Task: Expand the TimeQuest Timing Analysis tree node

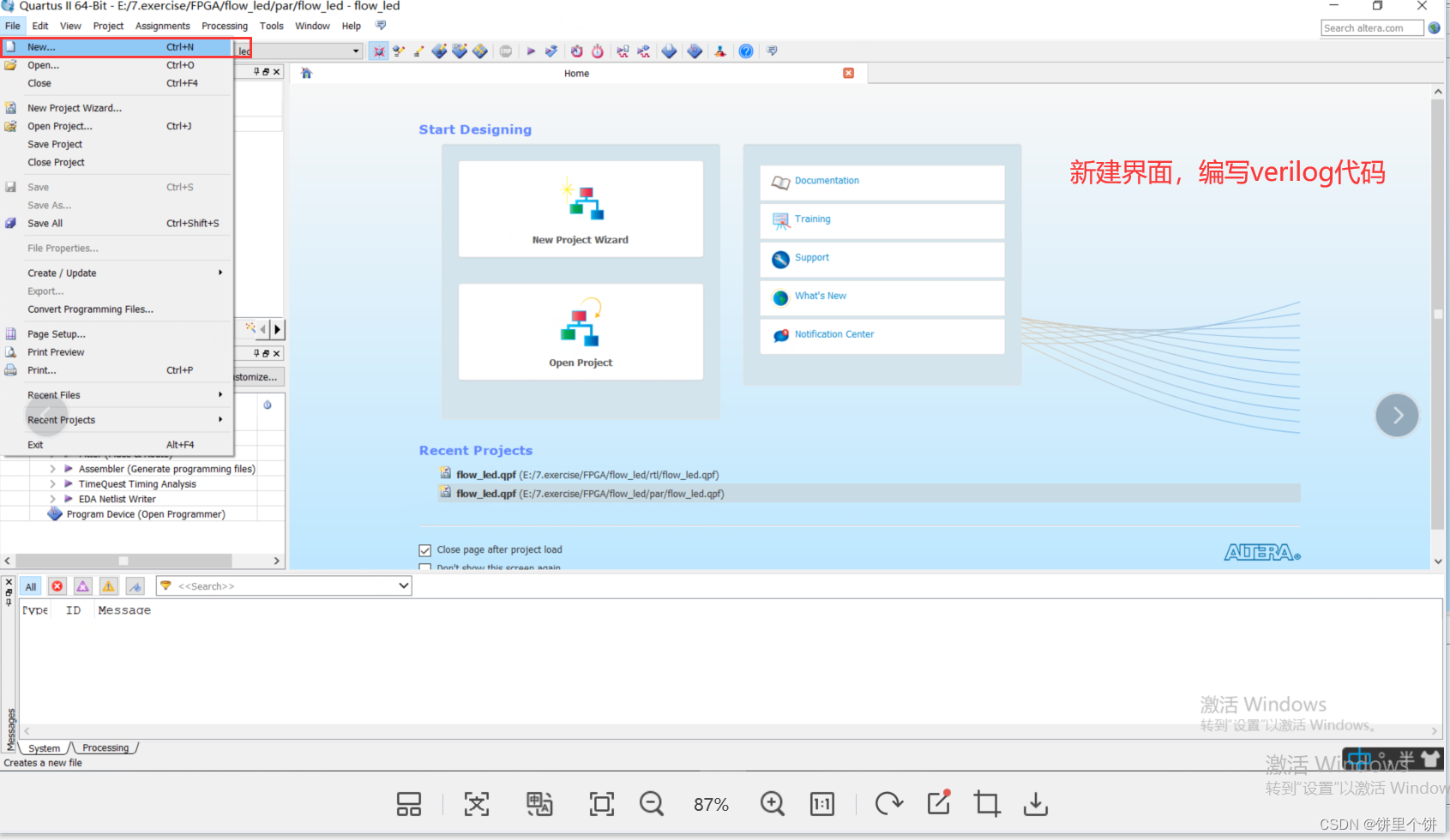Action: (x=53, y=484)
